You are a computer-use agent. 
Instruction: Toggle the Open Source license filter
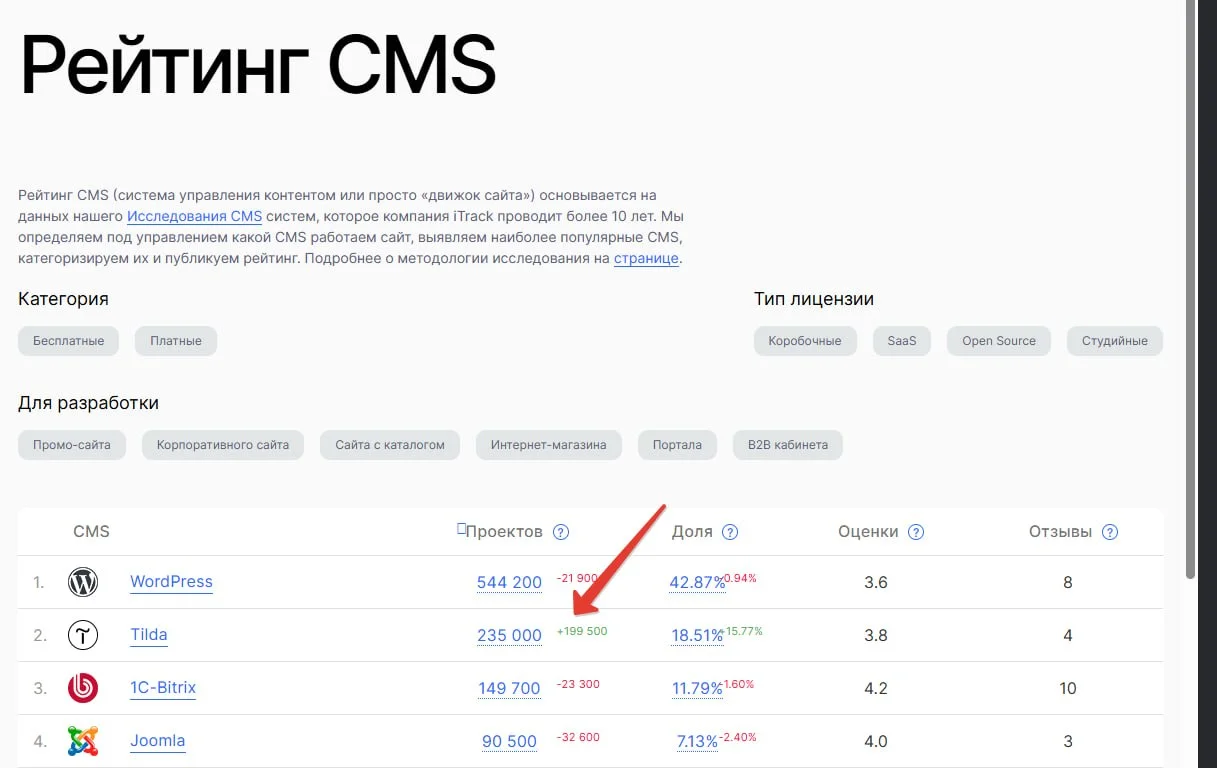[x=999, y=341]
